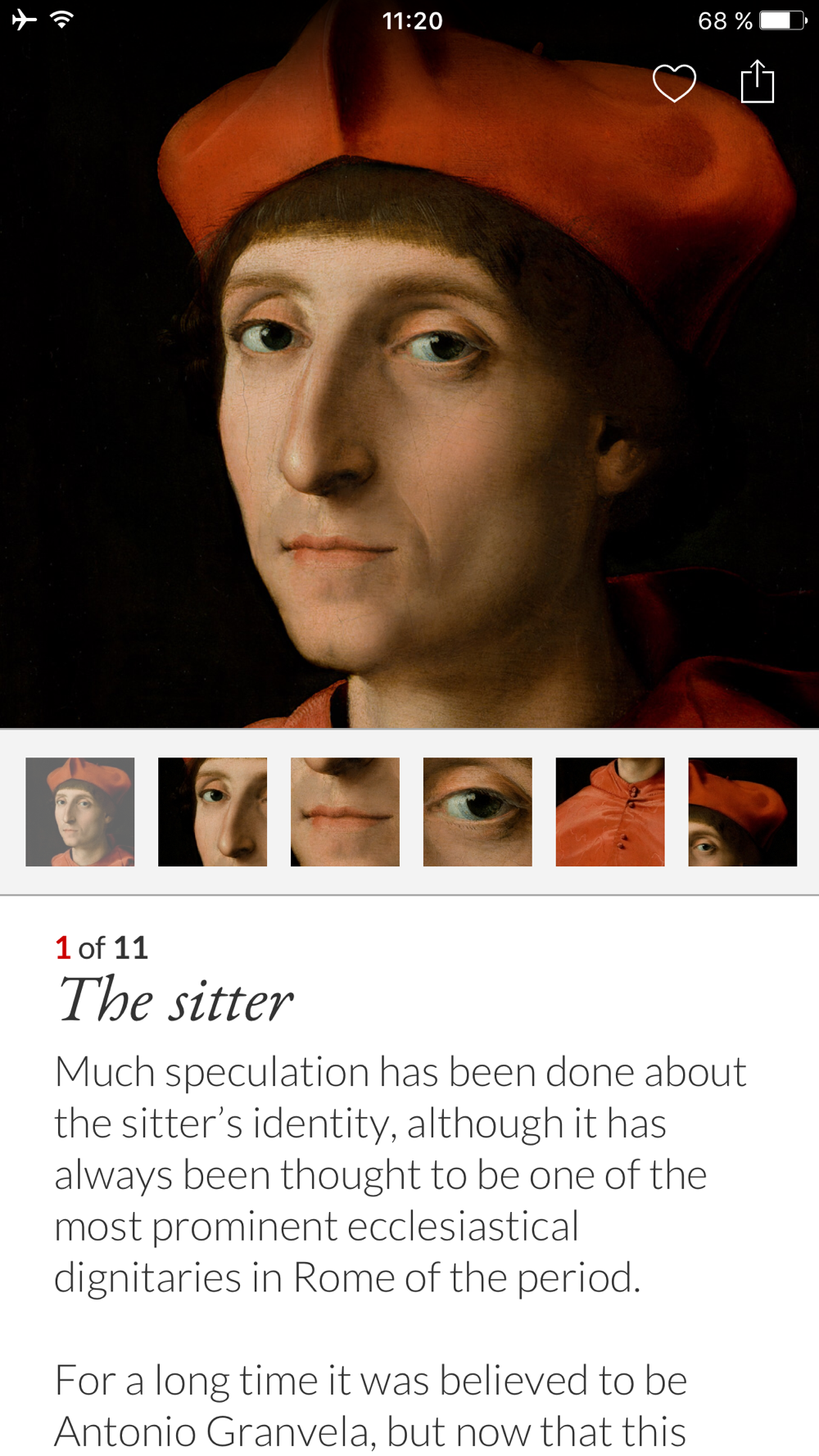This screenshot has height=1456, width=819.
Task: Select the red cape buttons thumbnail
Action: pos(610,812)
